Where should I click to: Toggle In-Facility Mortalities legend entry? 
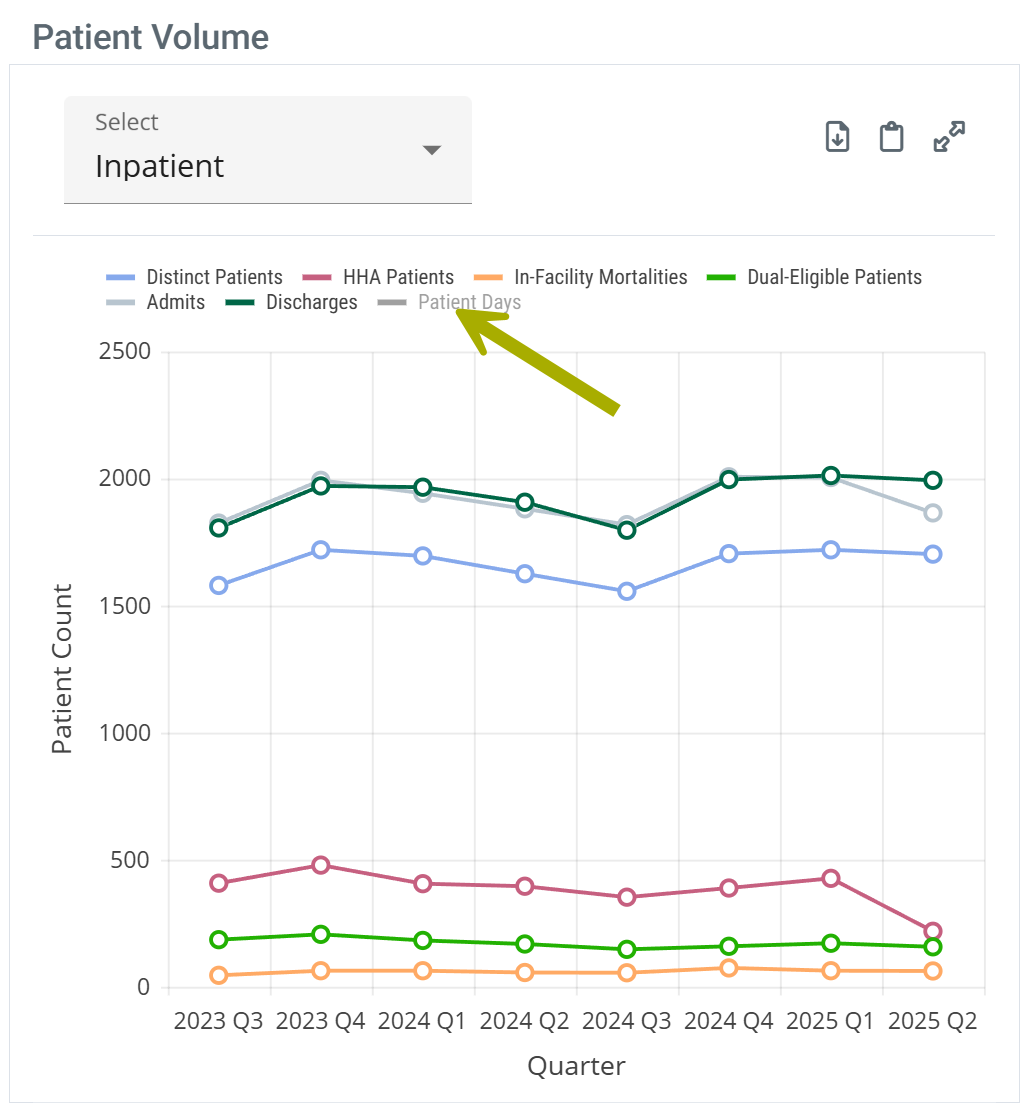(600, 277)
